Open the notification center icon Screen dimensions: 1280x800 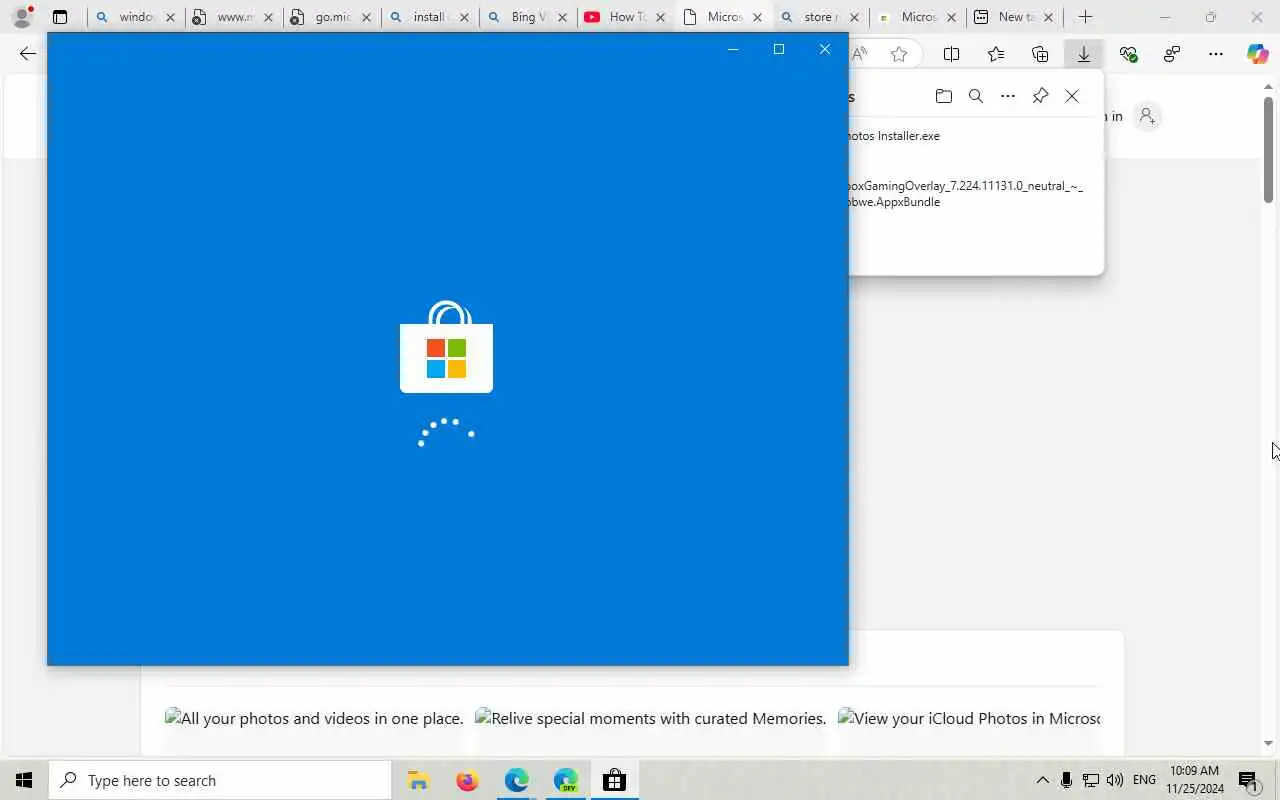1248,780
